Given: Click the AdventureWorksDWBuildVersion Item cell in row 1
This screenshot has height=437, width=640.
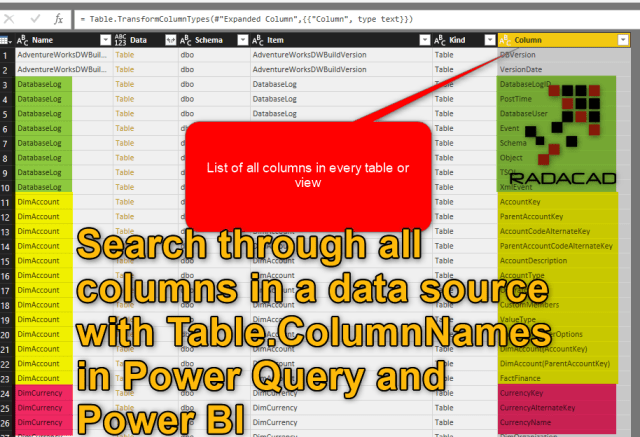Looking at the screenshot, I should [x=341, y=55].
